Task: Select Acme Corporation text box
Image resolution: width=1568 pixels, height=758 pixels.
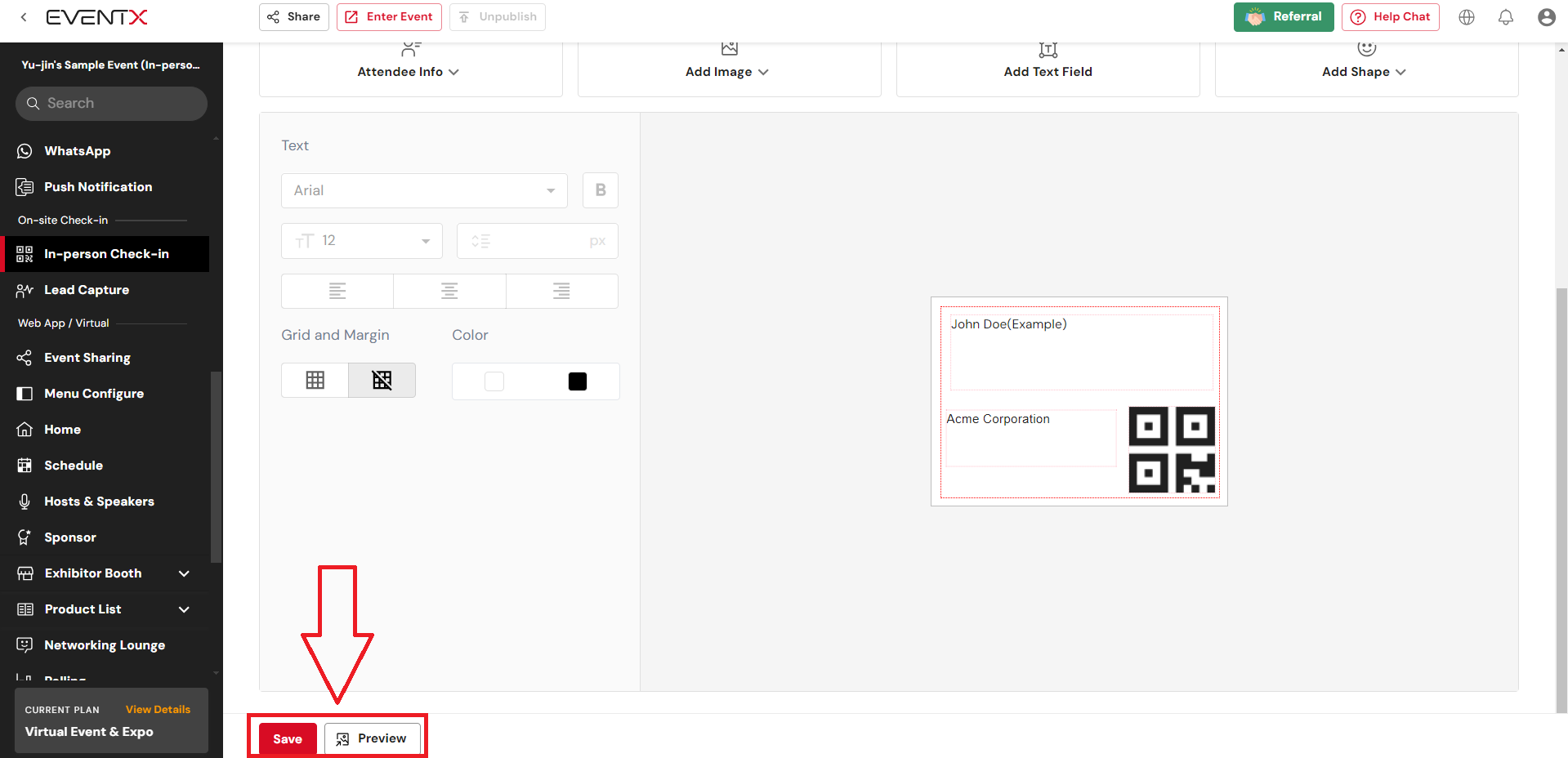Action: coord(1031,438)
